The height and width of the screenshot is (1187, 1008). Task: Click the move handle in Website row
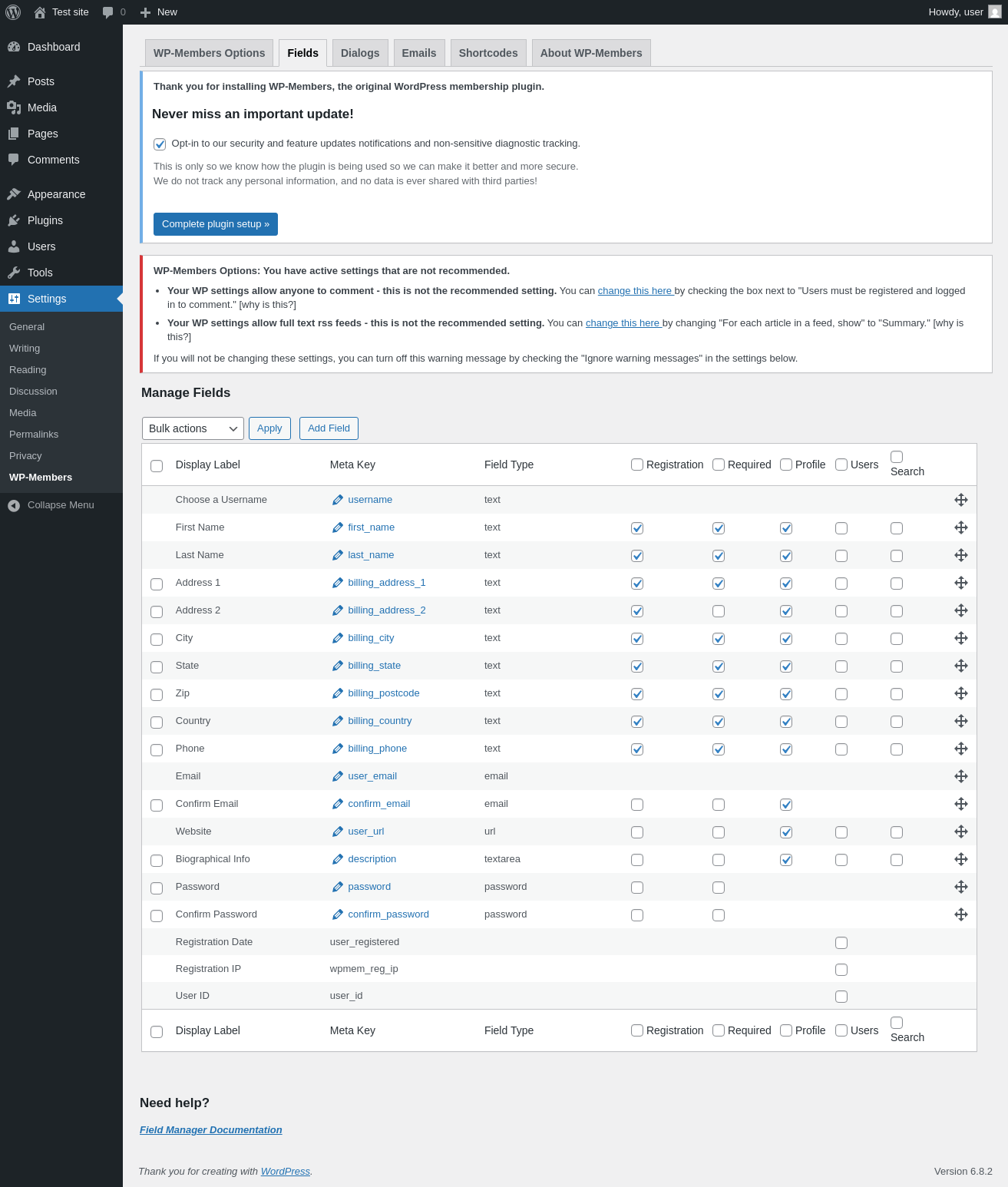pyautogui.click(x=961, y=832)
